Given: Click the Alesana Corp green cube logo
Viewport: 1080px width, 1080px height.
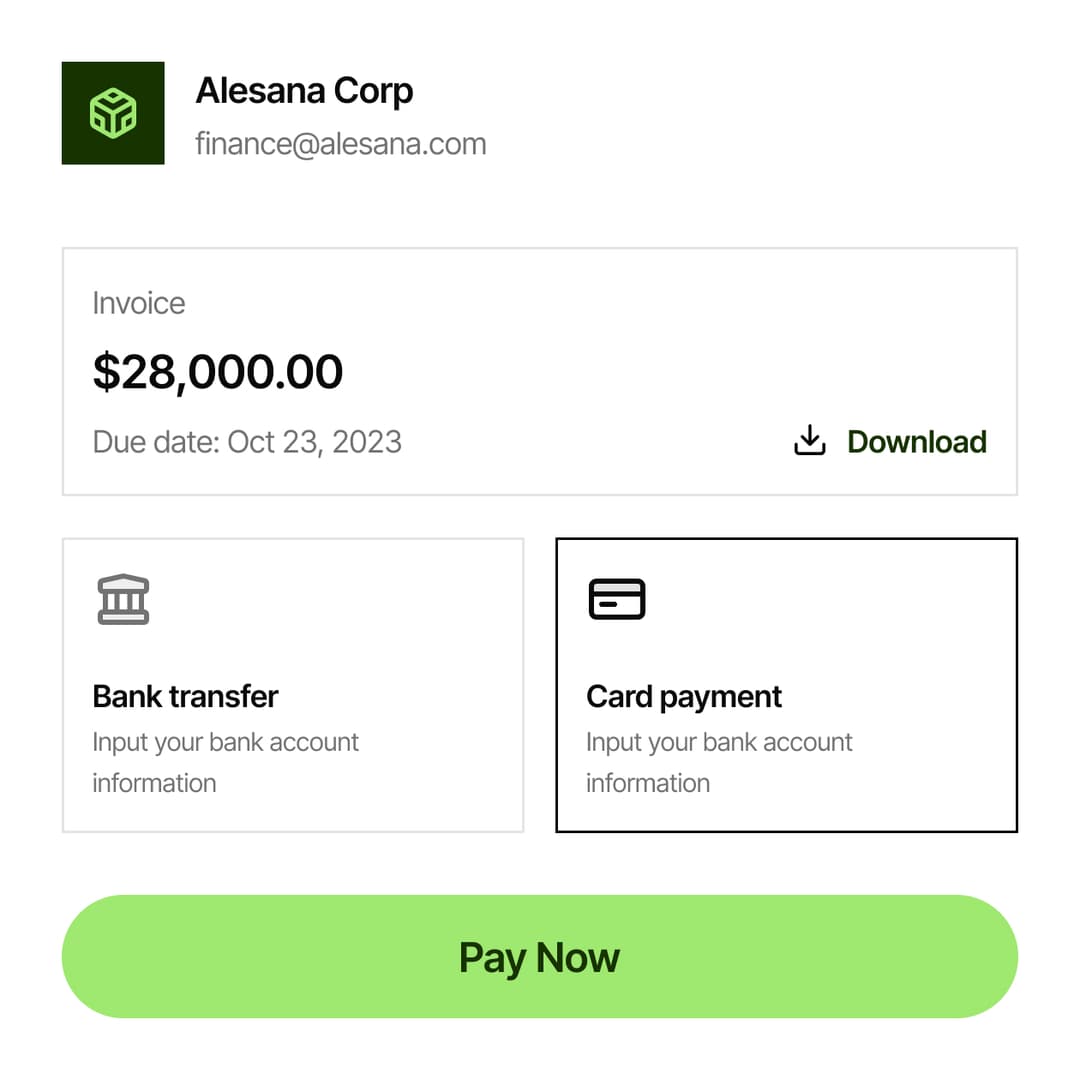Looking at the screenshot, I should [x=113, y=113].
